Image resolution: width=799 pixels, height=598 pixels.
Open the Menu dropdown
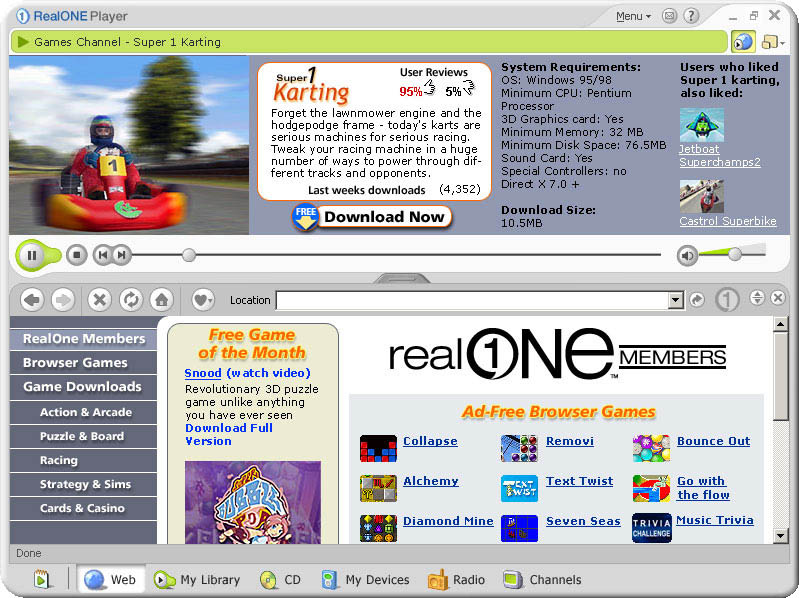[x=633, y=16]
